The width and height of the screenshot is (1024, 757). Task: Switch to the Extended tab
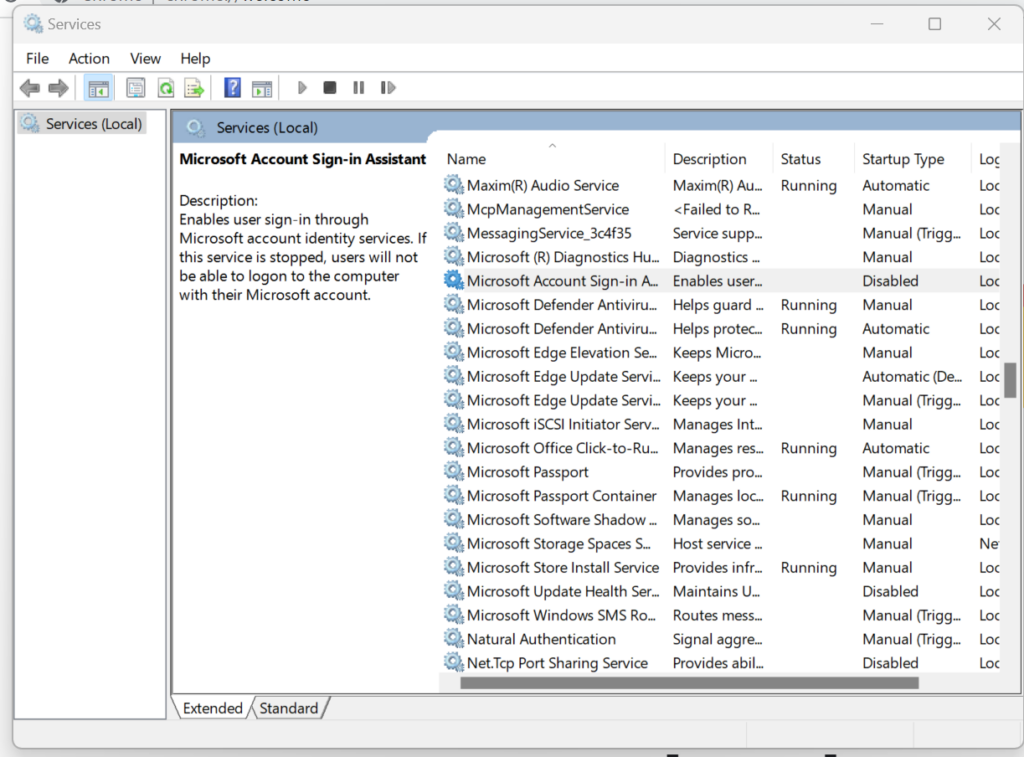point(212,708)
